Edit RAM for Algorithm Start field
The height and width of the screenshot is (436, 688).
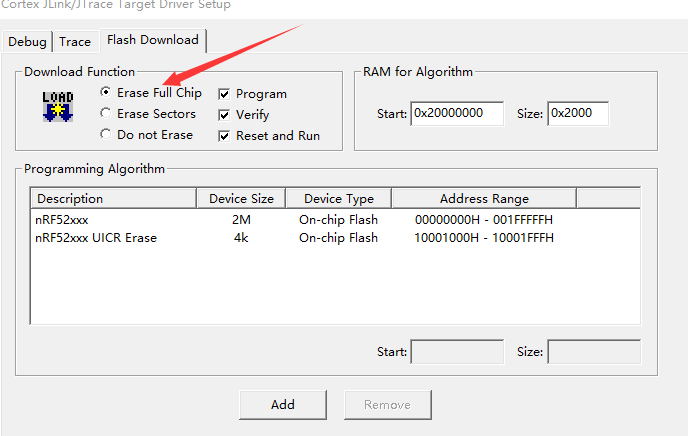(x=457, y=114)
